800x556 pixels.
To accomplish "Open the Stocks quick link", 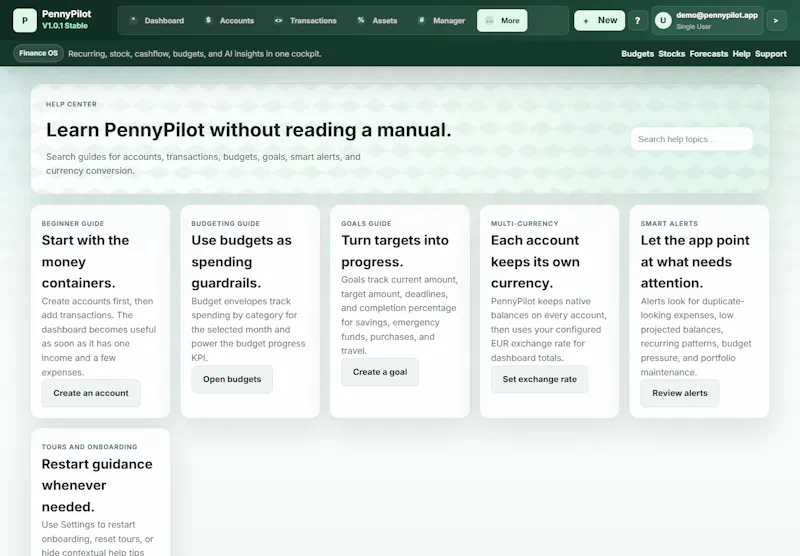I will click(671, 54).
